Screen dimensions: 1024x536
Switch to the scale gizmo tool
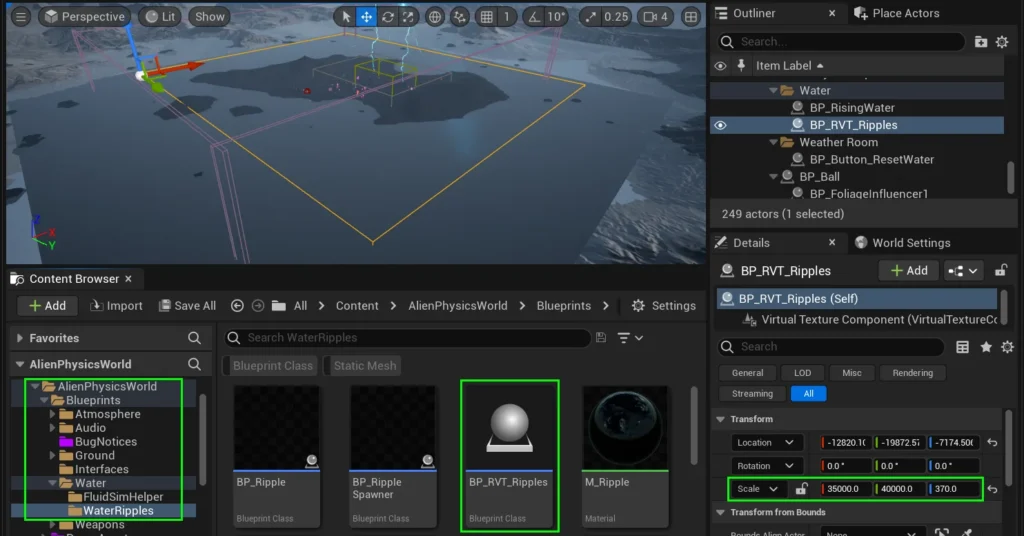408,17
